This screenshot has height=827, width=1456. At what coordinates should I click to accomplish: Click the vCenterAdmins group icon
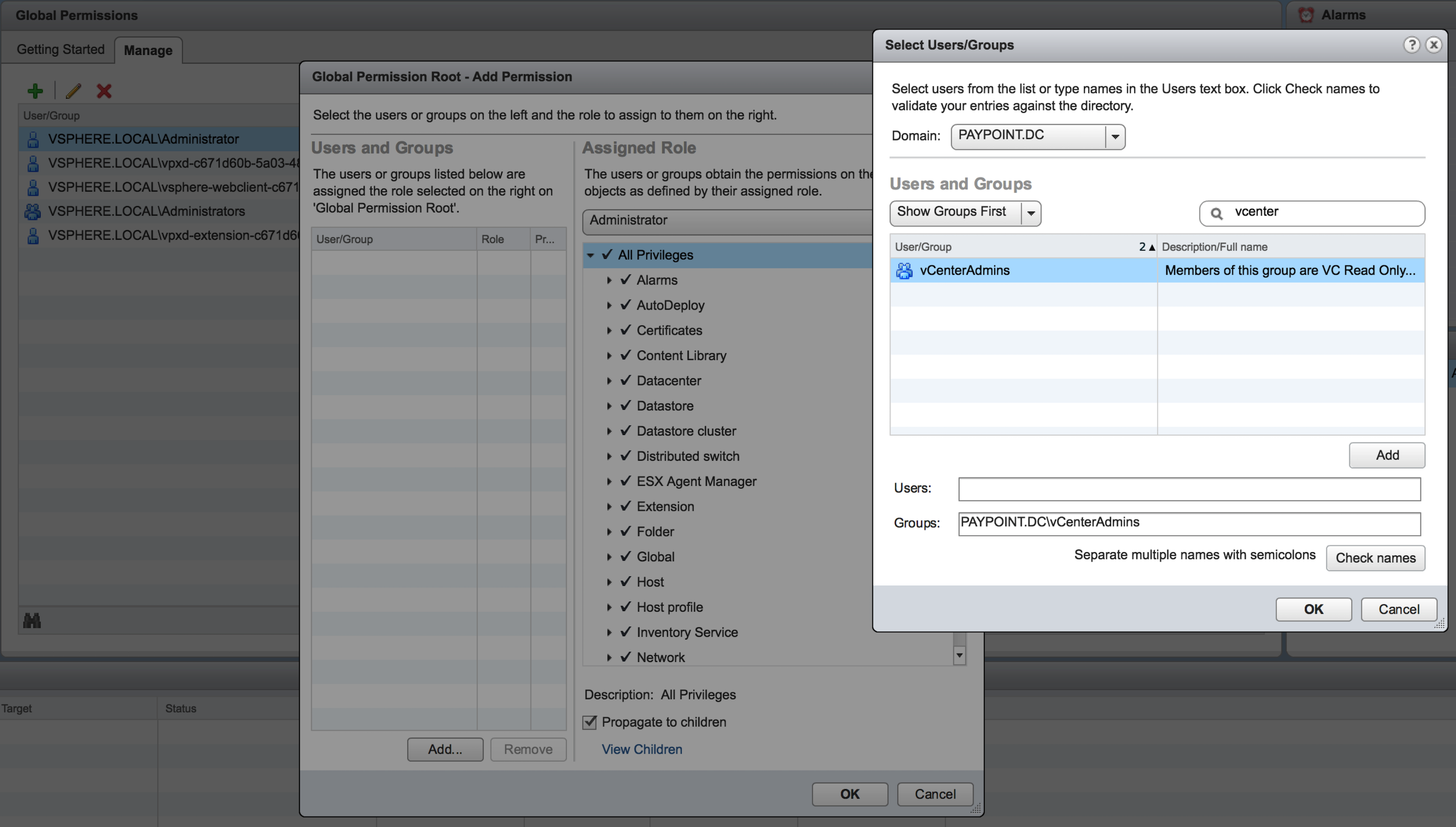tap(904, 270)
